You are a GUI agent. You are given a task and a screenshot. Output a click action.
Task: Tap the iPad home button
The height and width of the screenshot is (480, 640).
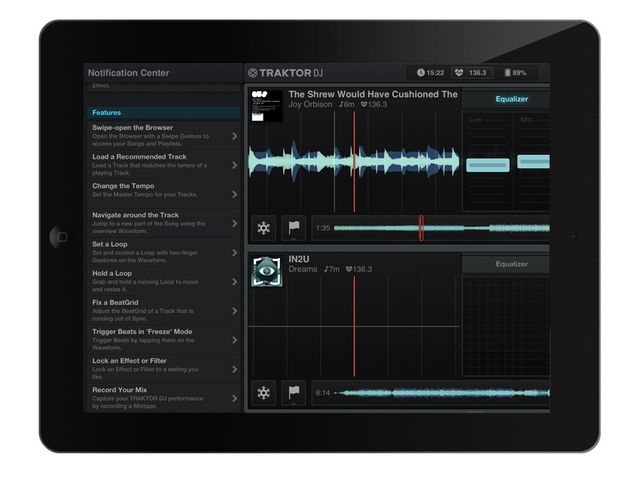62,237
